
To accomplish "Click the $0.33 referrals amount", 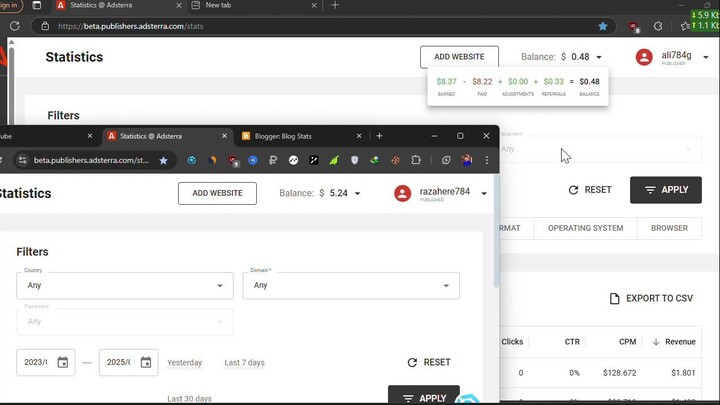I will pyautogui.click(x=553, y=81).
